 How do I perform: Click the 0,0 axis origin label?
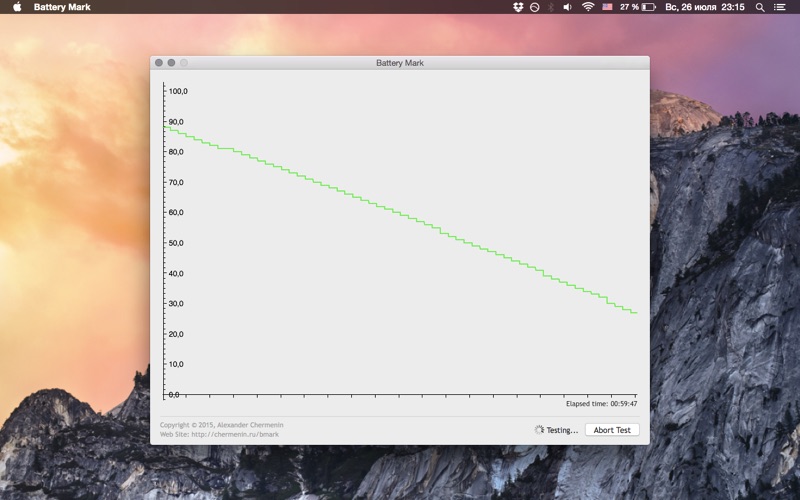[x=174, y=394]
